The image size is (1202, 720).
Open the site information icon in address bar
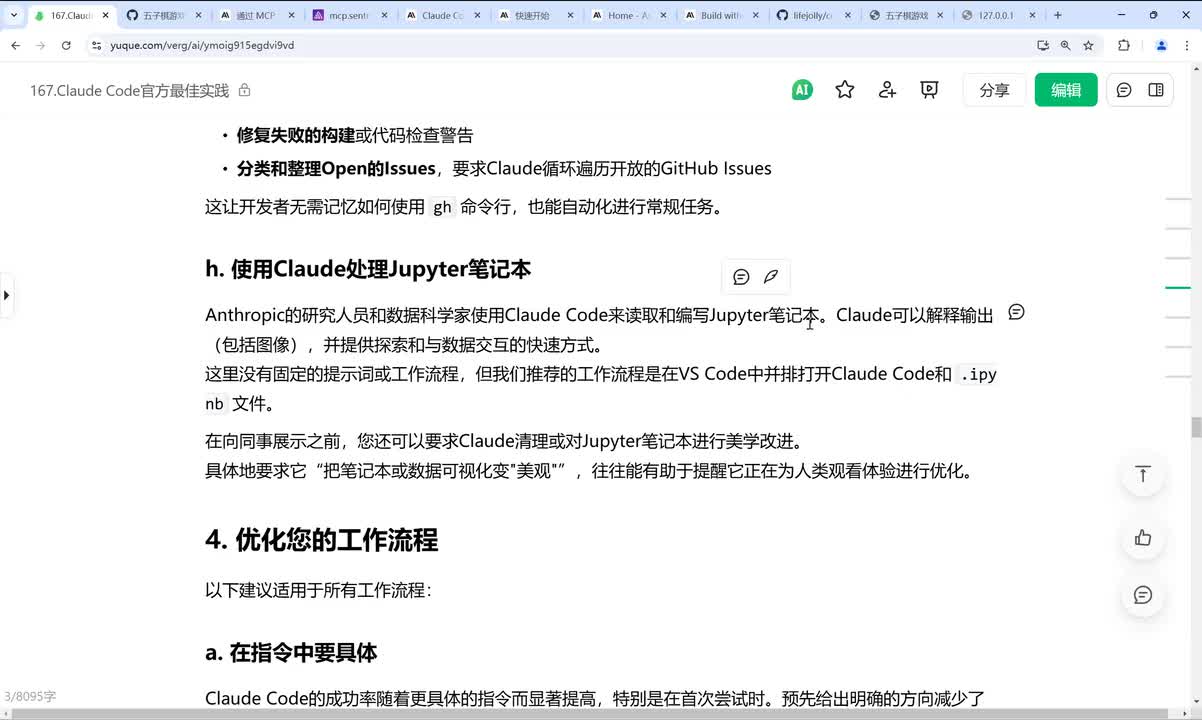[x=96, y=46]
